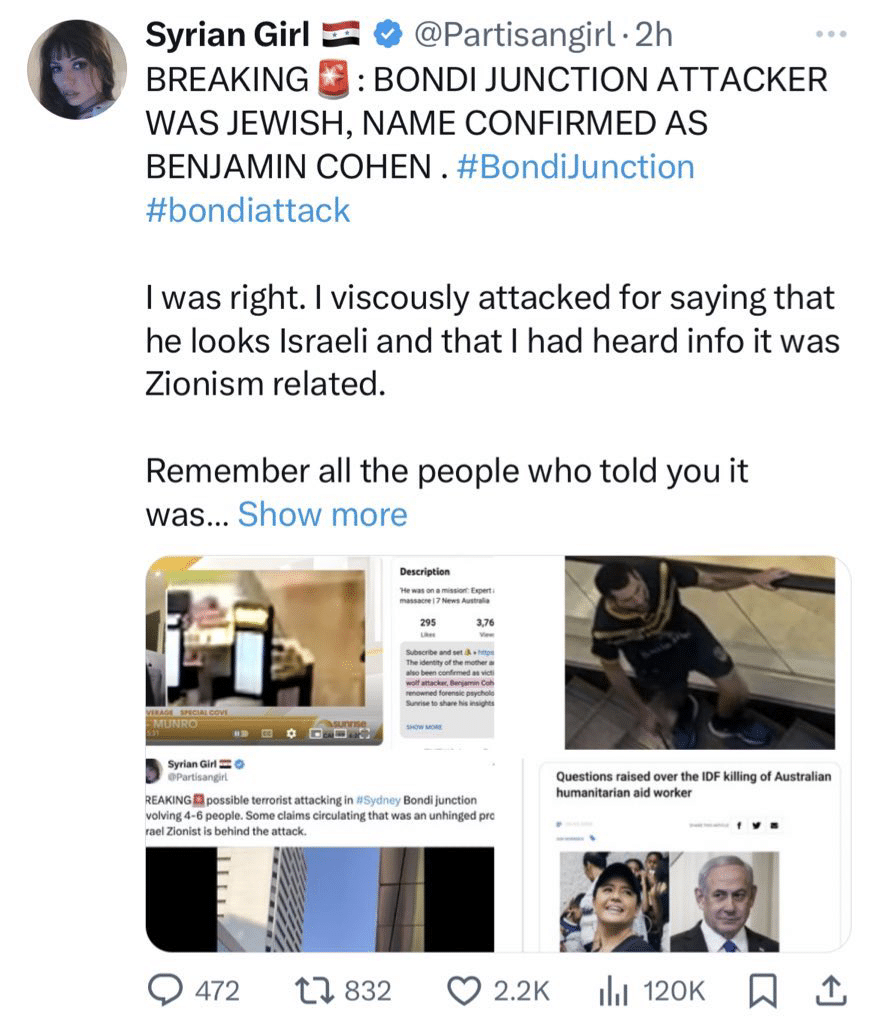Bookmark this tweet

point(762,991)
